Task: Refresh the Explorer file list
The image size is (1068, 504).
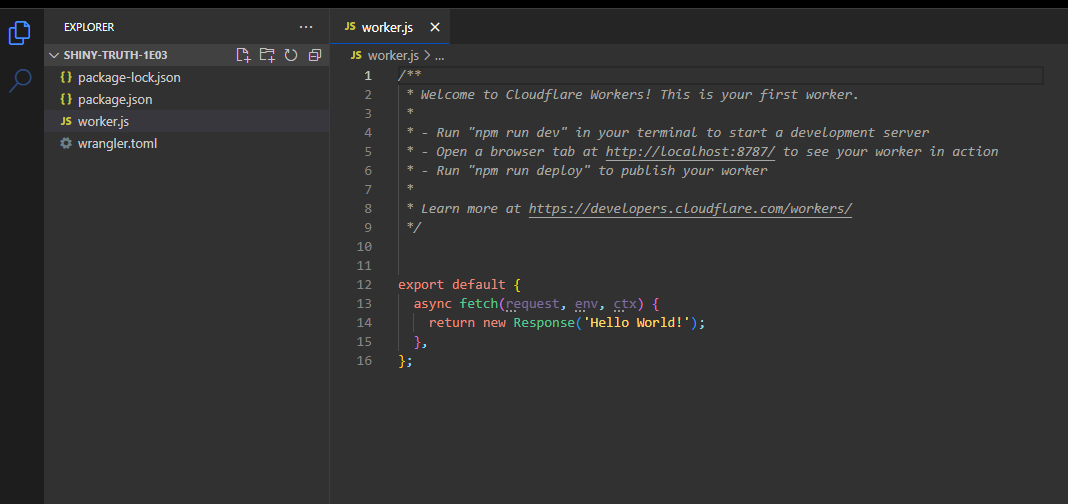Action: tap(291, 55)
